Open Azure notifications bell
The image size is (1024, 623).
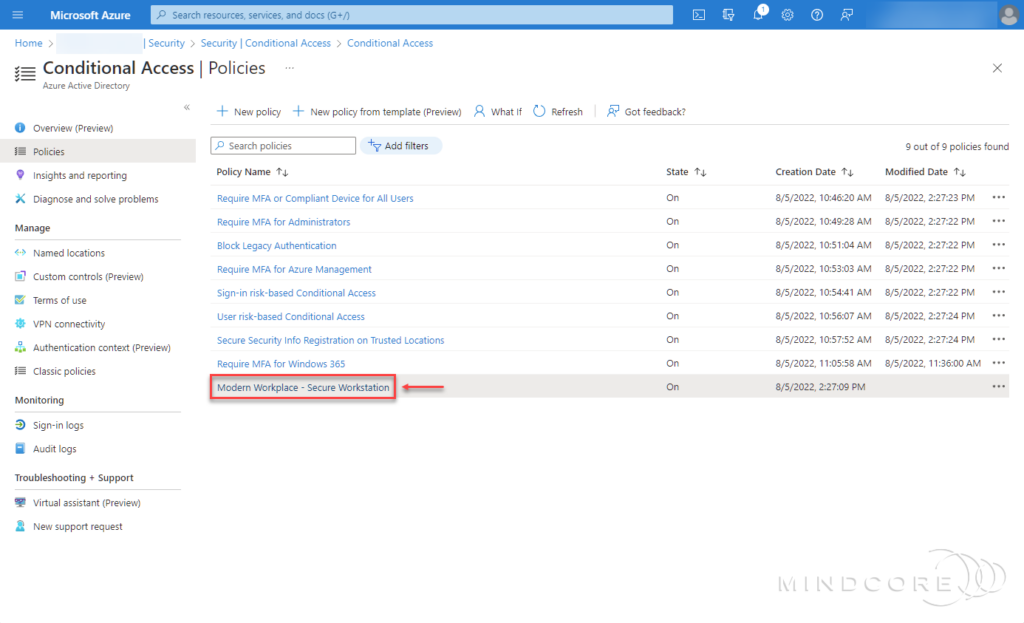(758, 14)
